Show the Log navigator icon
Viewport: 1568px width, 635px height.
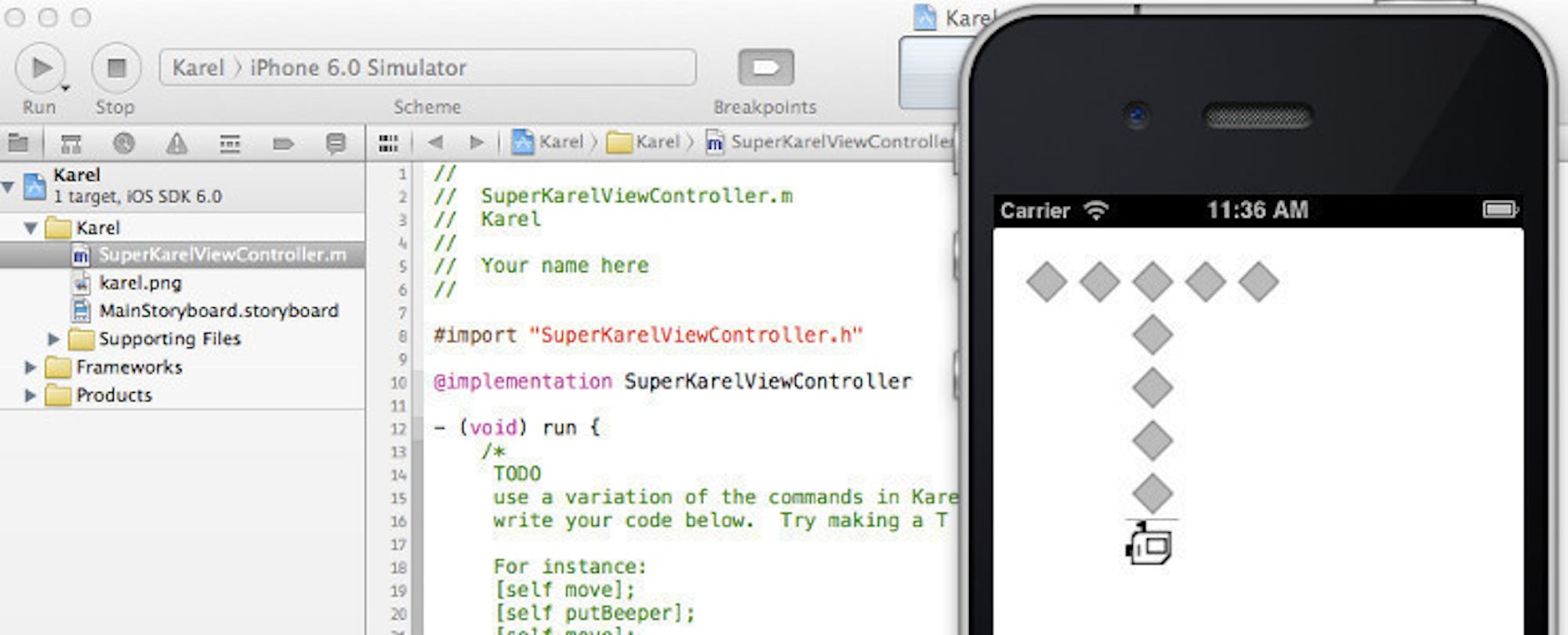point(336,143)
